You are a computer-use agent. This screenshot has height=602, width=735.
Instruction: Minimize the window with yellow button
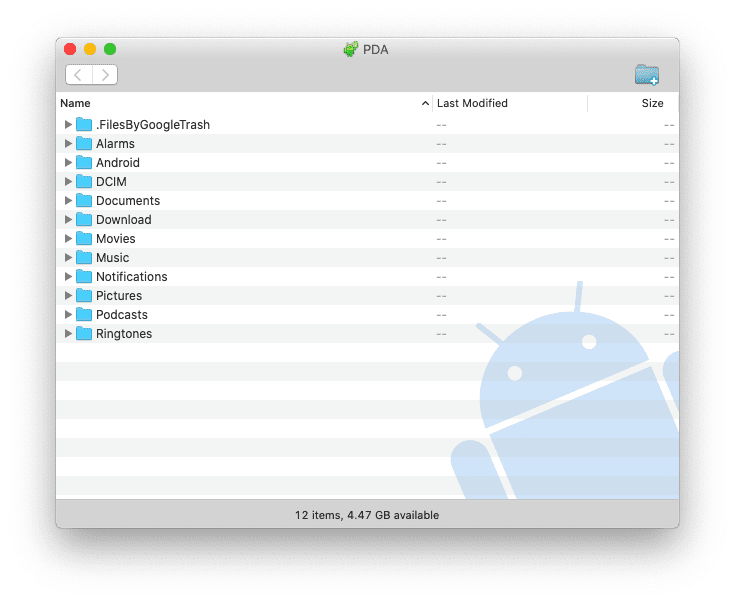click(x=90, y=49)
